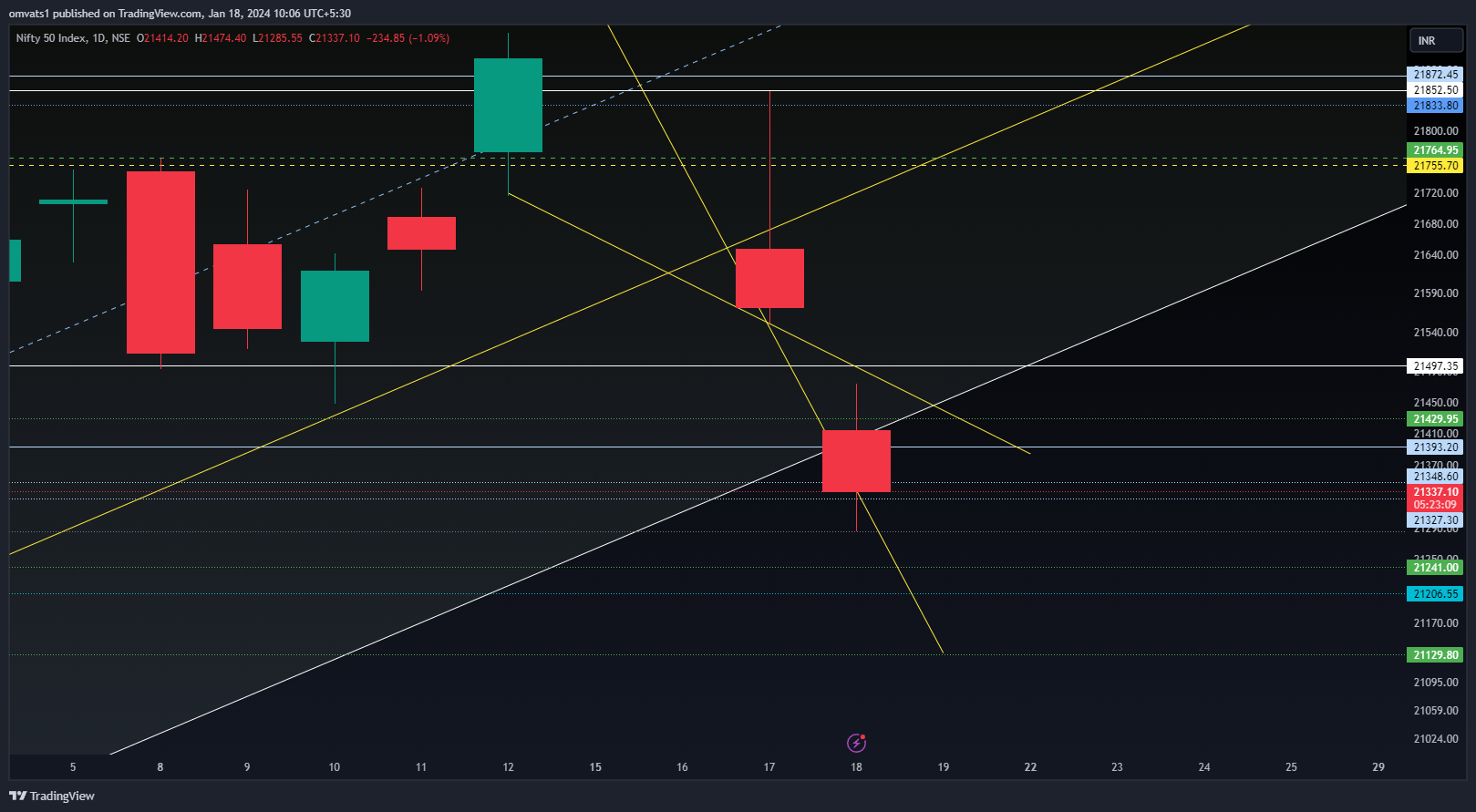Click the green doji candle on date 5
The height and width of the screenshot is (812, 1476).
[x=73, y=201]
